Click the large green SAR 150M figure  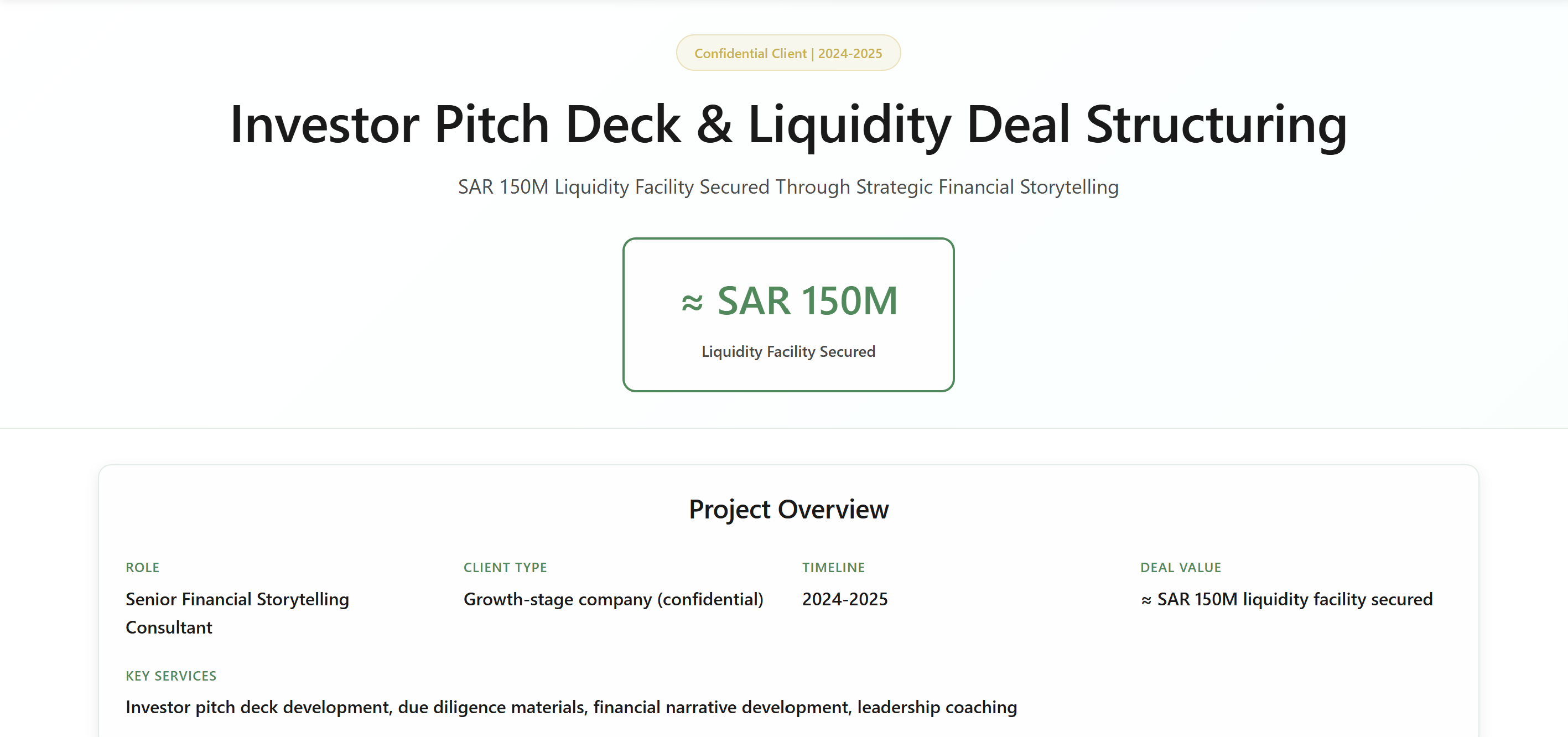pos(807,300)
